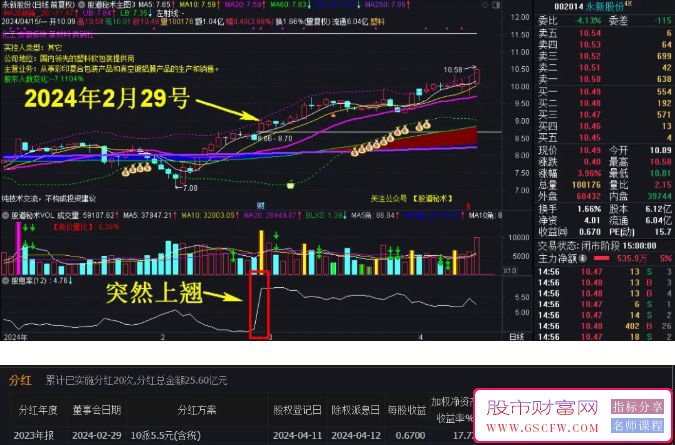This screenshot has width=675, height=445.
Task: Click the 每股收益 column header
Action: pos(407,410)
